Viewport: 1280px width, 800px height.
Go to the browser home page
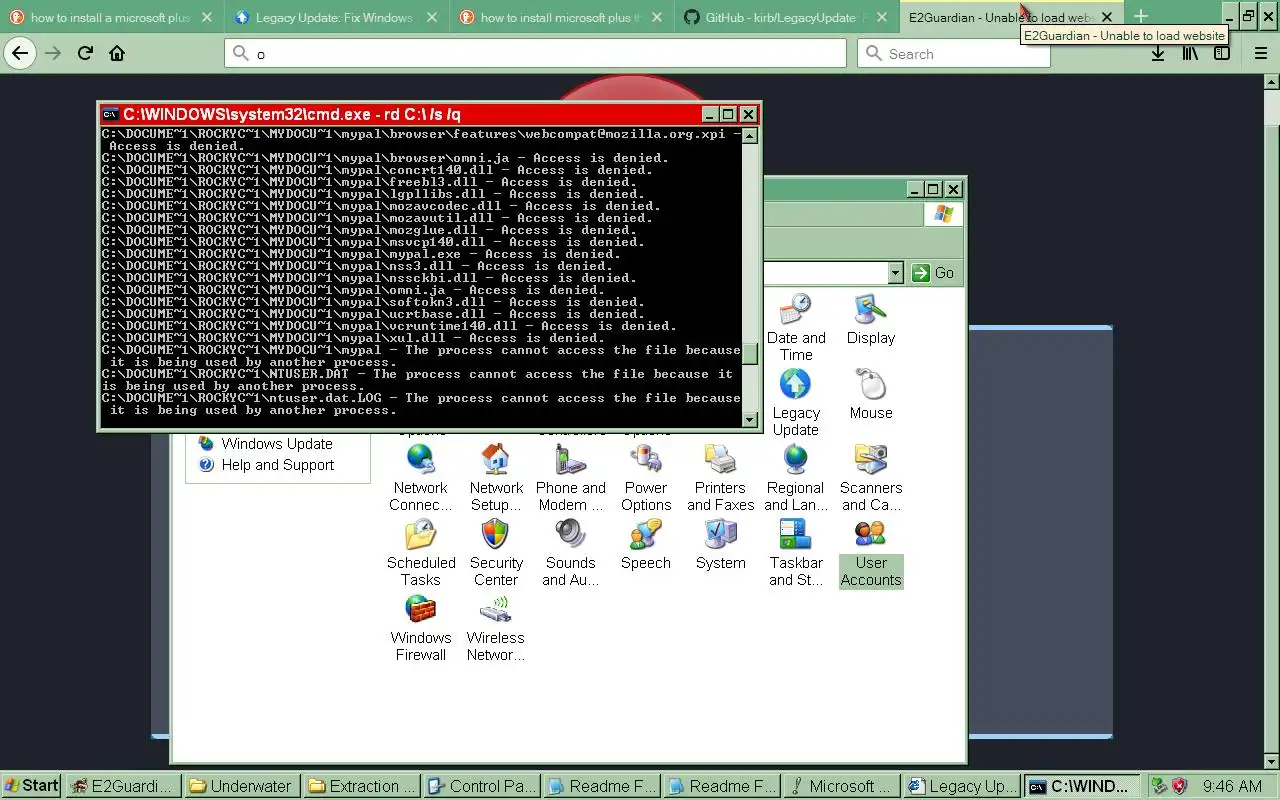tap(117, 54)
